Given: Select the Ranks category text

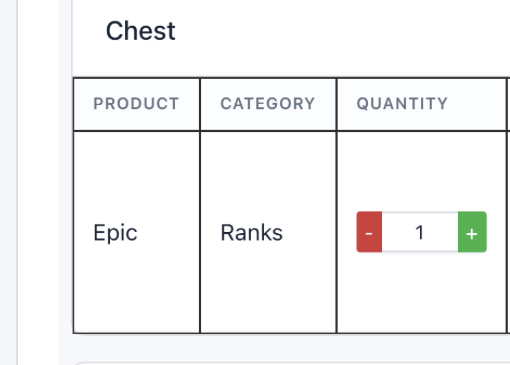Looking at the screenshot, I should 252,233.
